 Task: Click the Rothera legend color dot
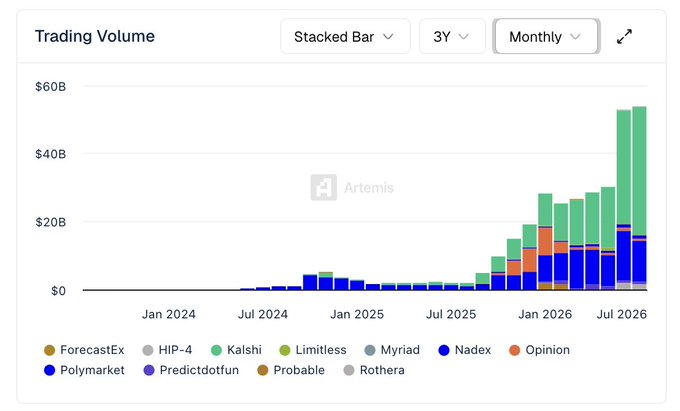coord(349,370)
